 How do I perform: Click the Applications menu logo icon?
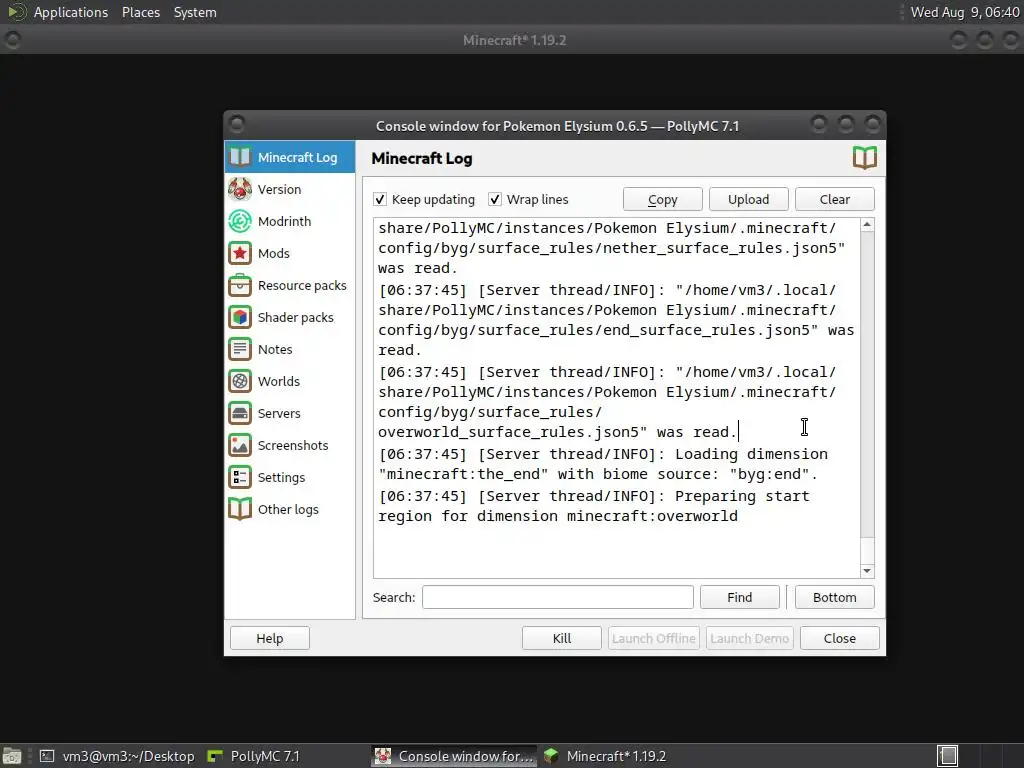pyautogui.click(x=16, y=12)
